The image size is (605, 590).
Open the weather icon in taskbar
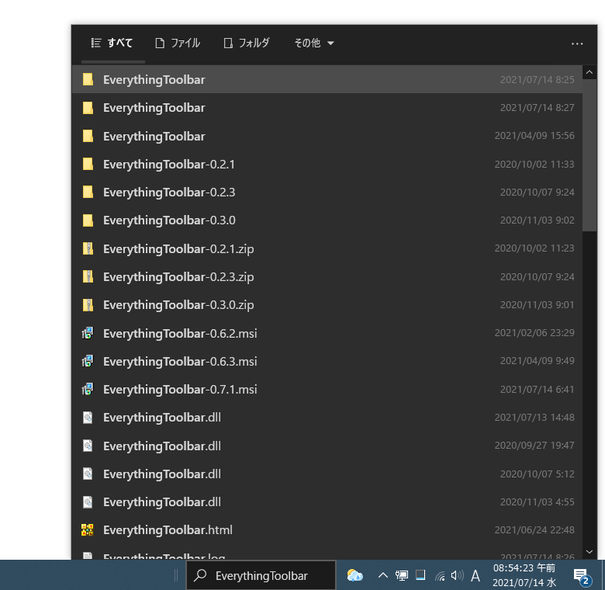pyautogui.click(x=355, y=576)
